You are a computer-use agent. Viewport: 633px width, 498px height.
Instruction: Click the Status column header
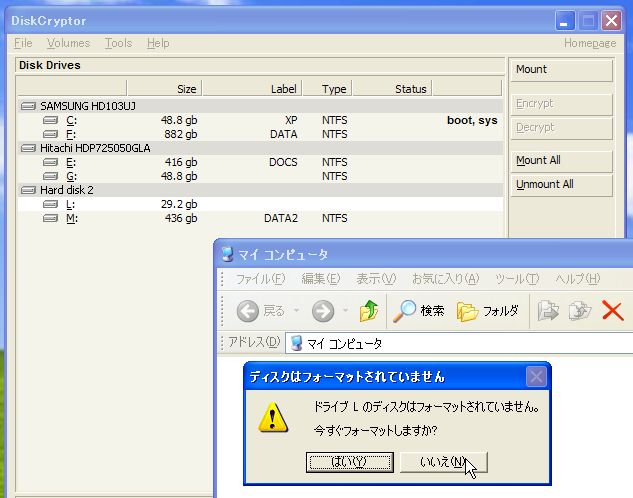tap(392, 88)
